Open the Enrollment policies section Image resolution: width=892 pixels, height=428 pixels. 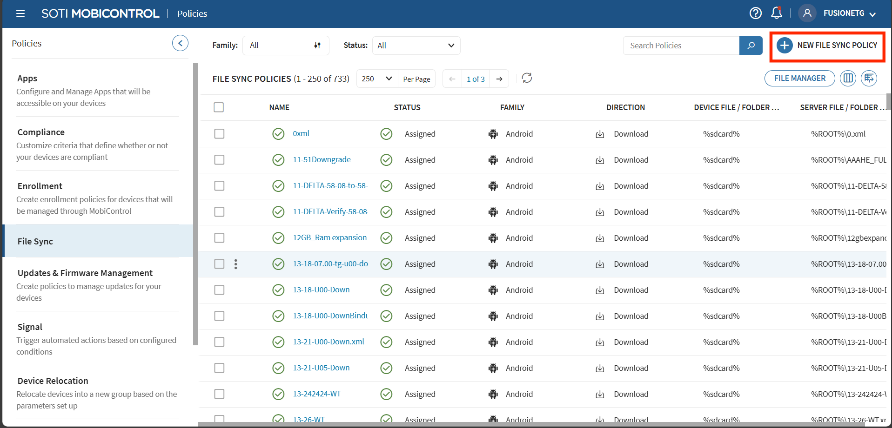tap(40, 186)
